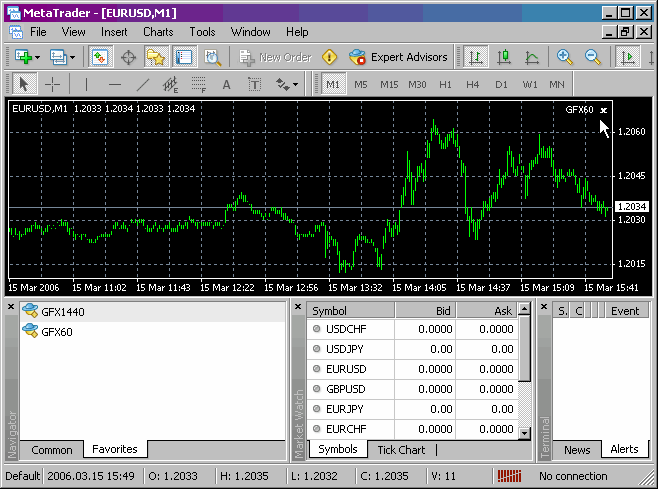
Task: Toggle the Expert Advisors button
Action: (x=398, y=57)
